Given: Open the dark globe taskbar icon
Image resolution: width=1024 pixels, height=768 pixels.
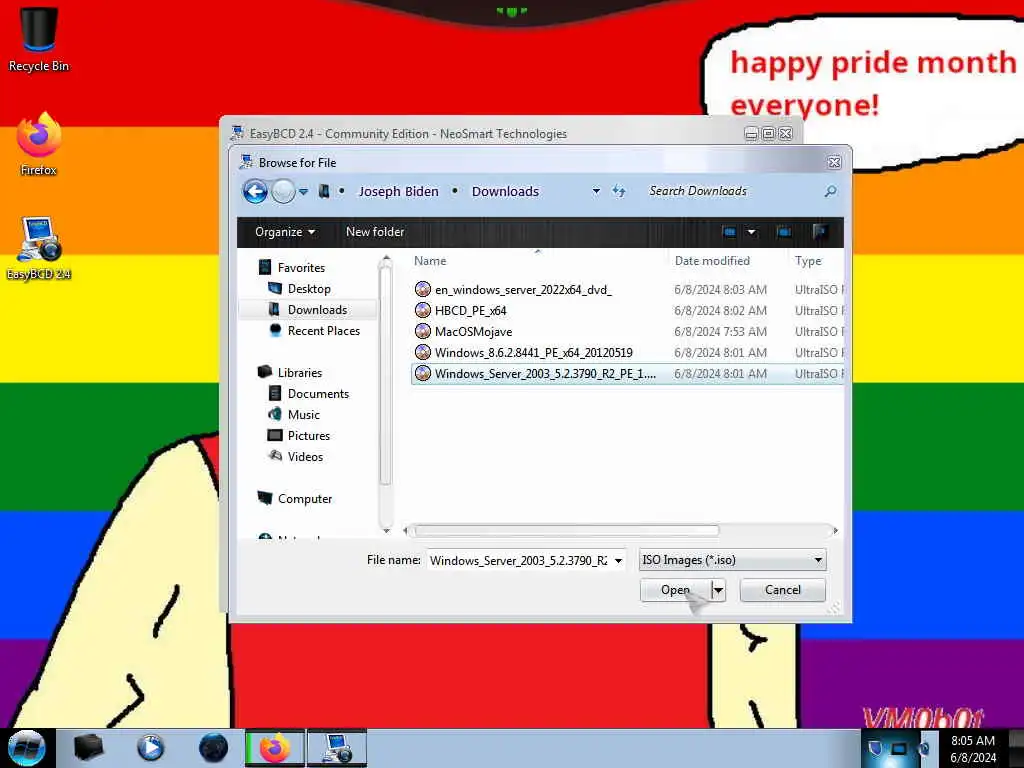Looking at the screenshot, I should click(213, 748).
